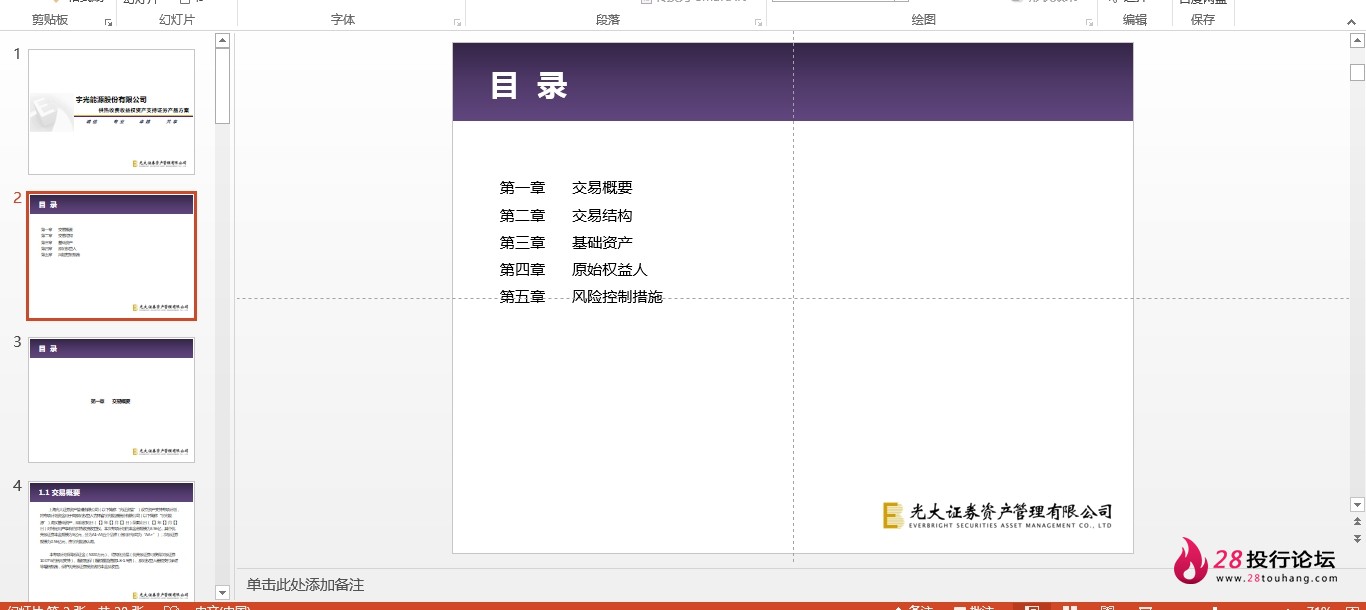Image resolution: width=1366 pixels, height=610 pixels.
Task: Click the 第五章 label on the slide
Action: (522, 297)
